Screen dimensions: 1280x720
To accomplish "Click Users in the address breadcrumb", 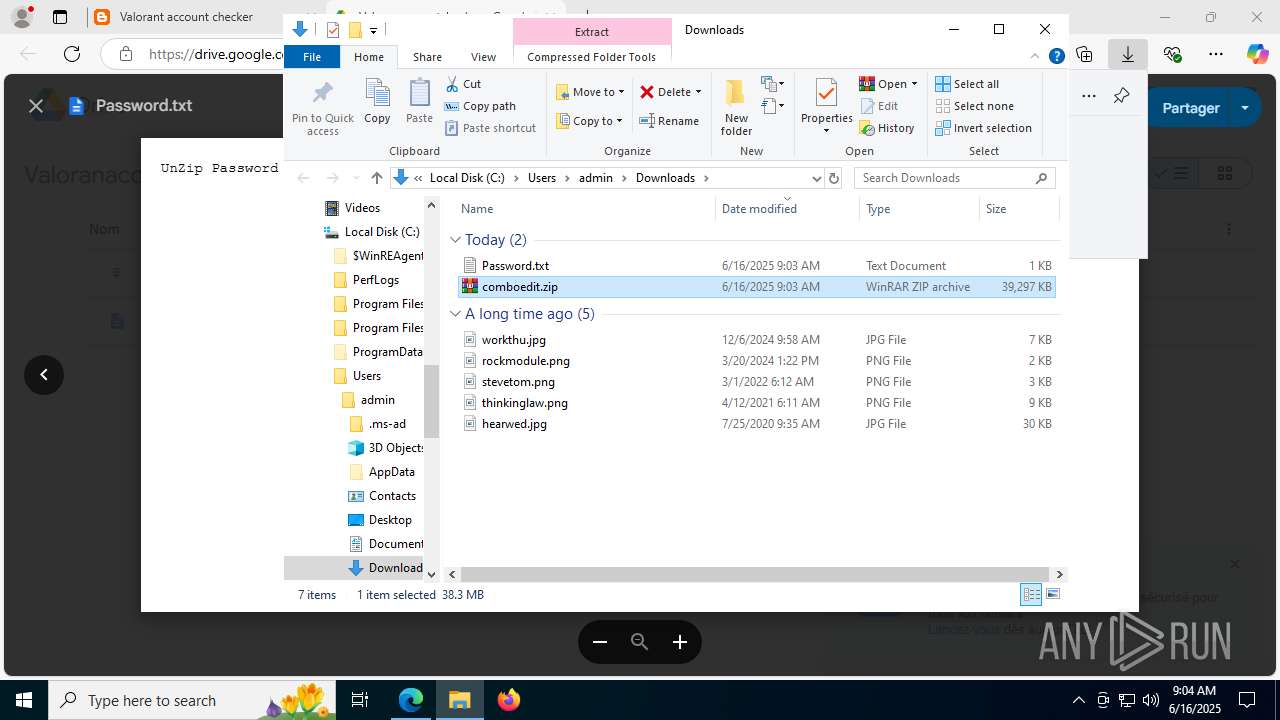I will pos(541,178).
